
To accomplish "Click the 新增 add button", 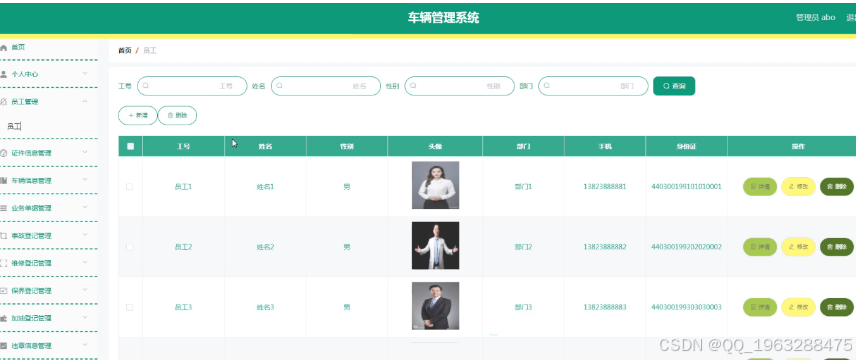I will tap(138, 115).
